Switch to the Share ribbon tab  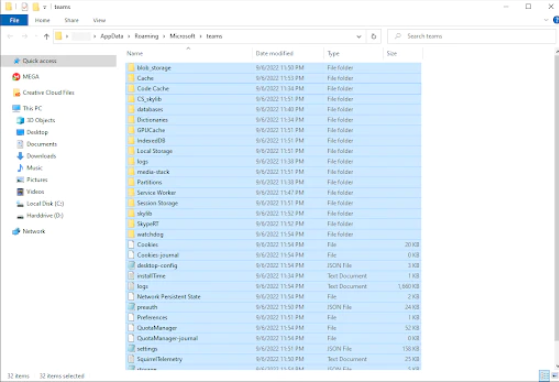tap(71, 20)
